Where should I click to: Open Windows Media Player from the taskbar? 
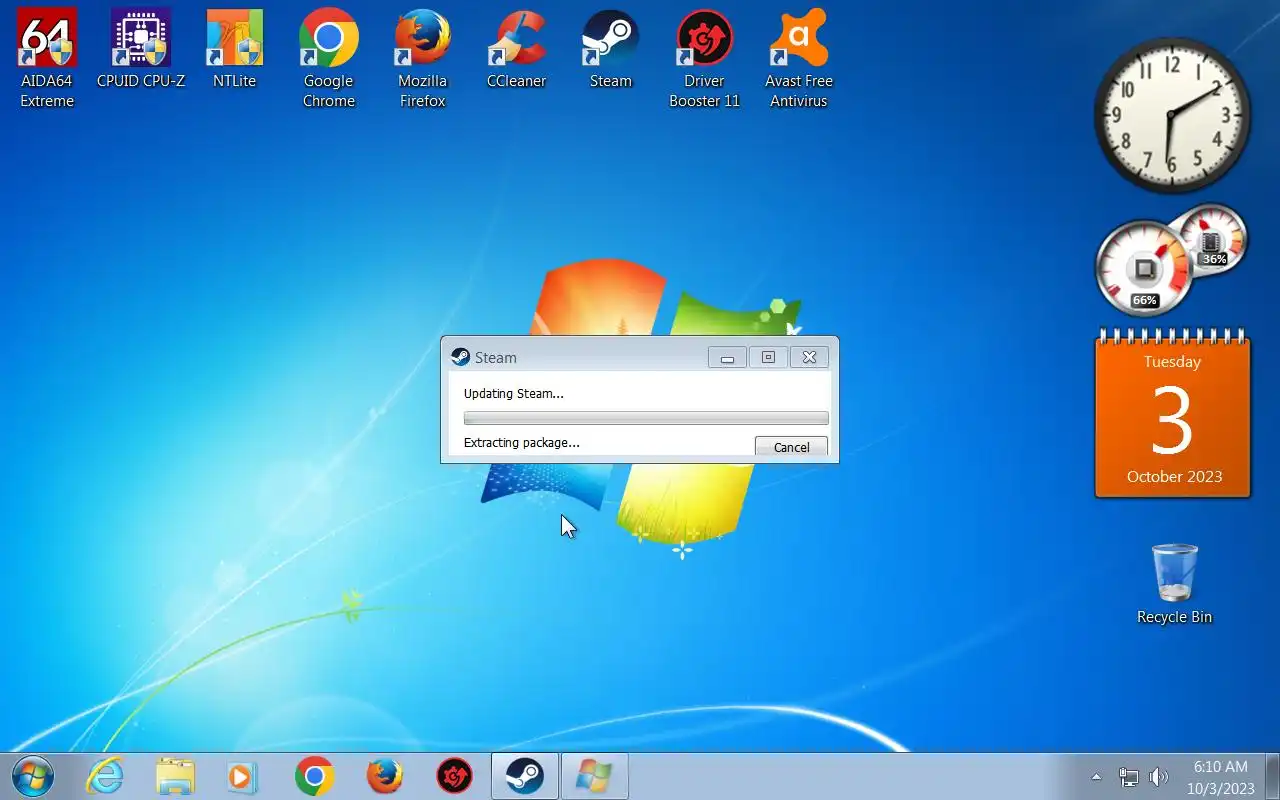coord(242,777)
